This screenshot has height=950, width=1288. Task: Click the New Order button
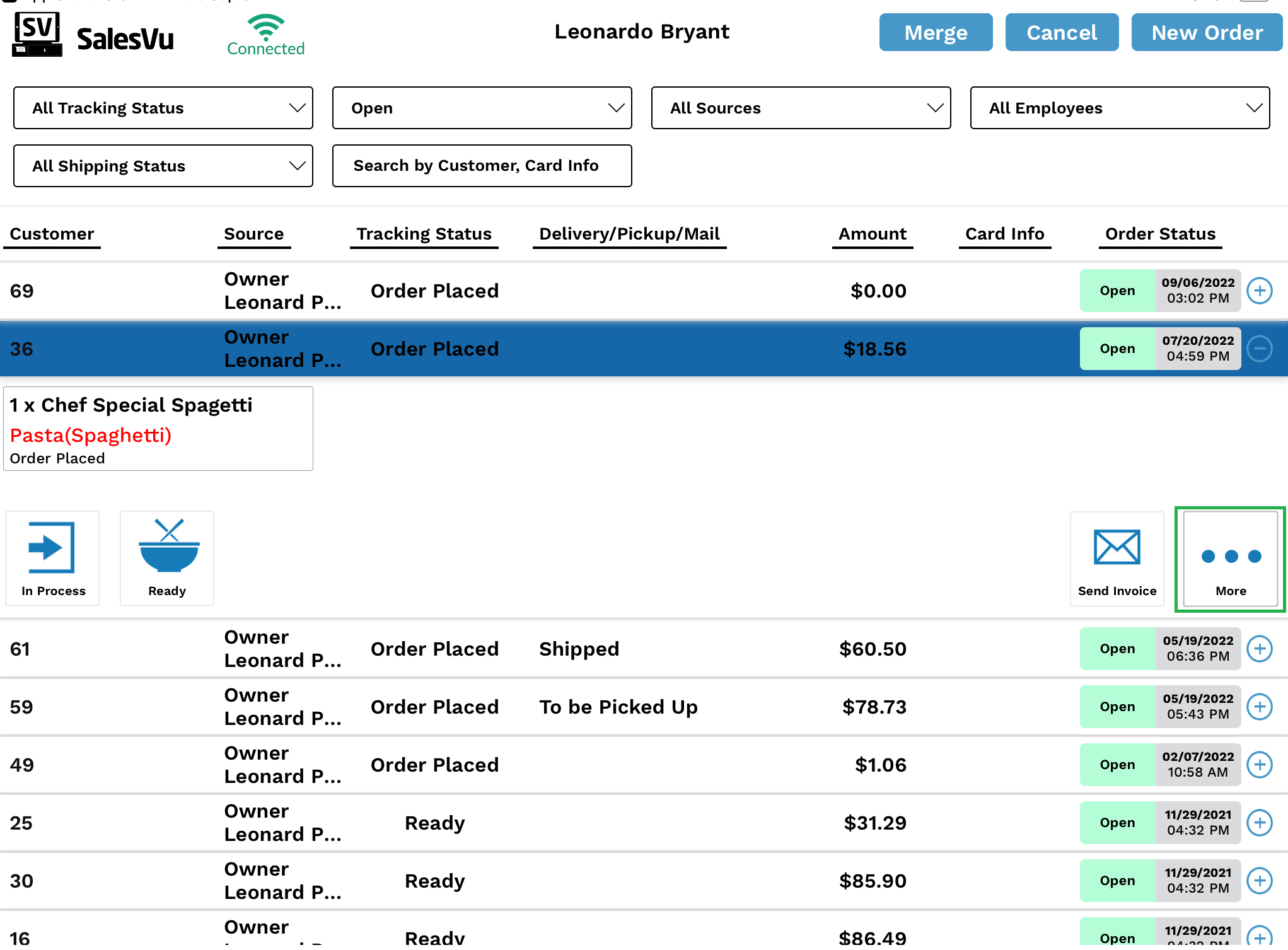point(1207,32)
